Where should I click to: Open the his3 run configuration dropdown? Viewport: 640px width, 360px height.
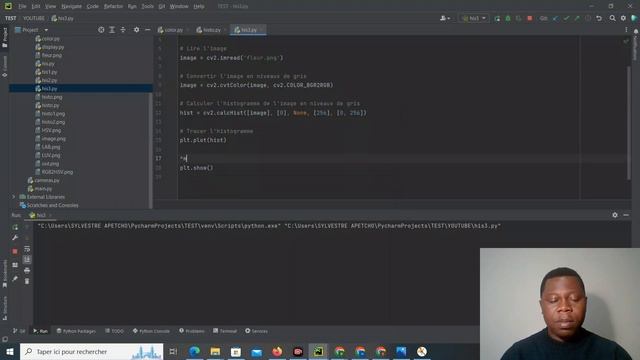[474, 18]
